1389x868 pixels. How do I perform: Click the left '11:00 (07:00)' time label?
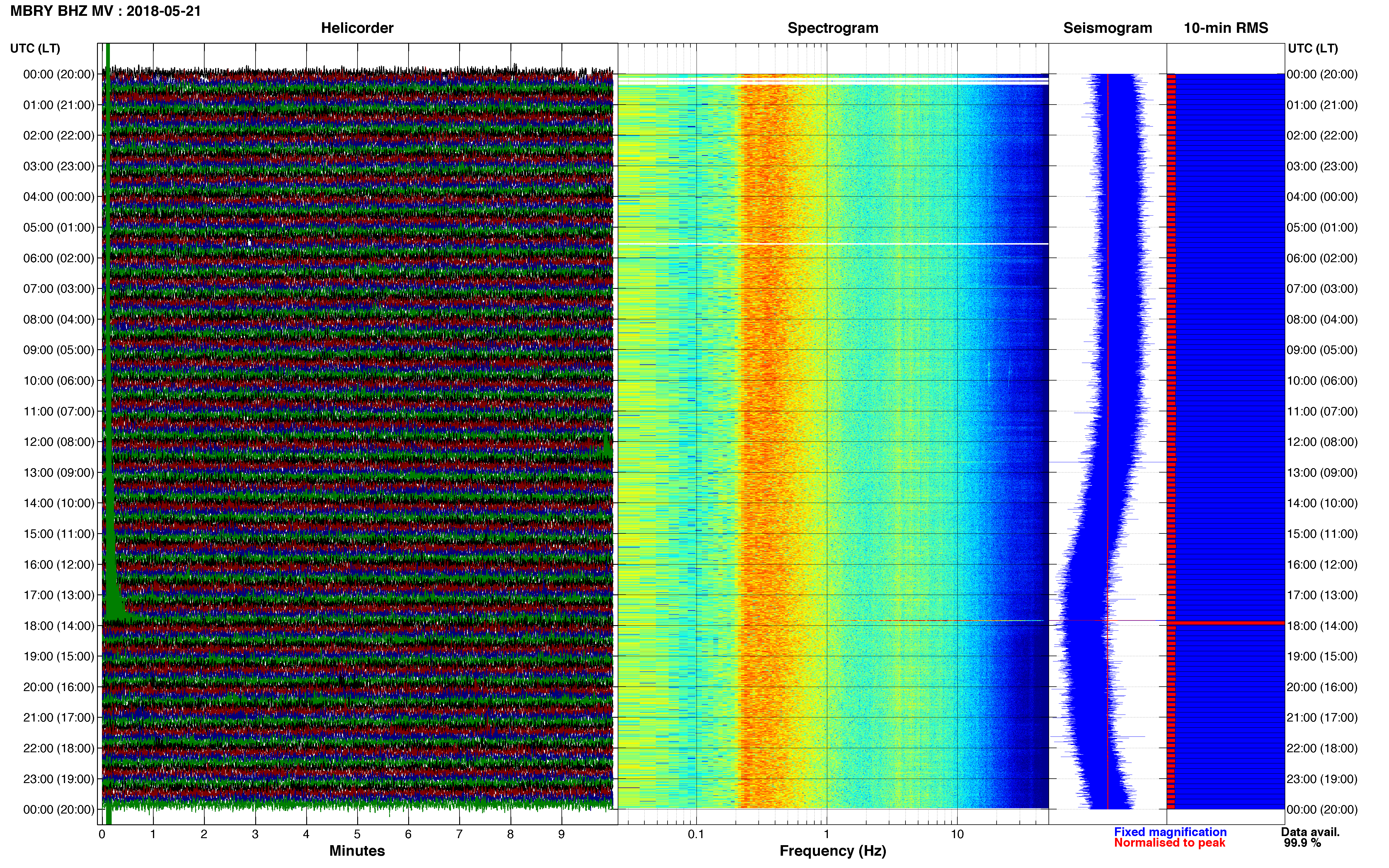(59, 412)
